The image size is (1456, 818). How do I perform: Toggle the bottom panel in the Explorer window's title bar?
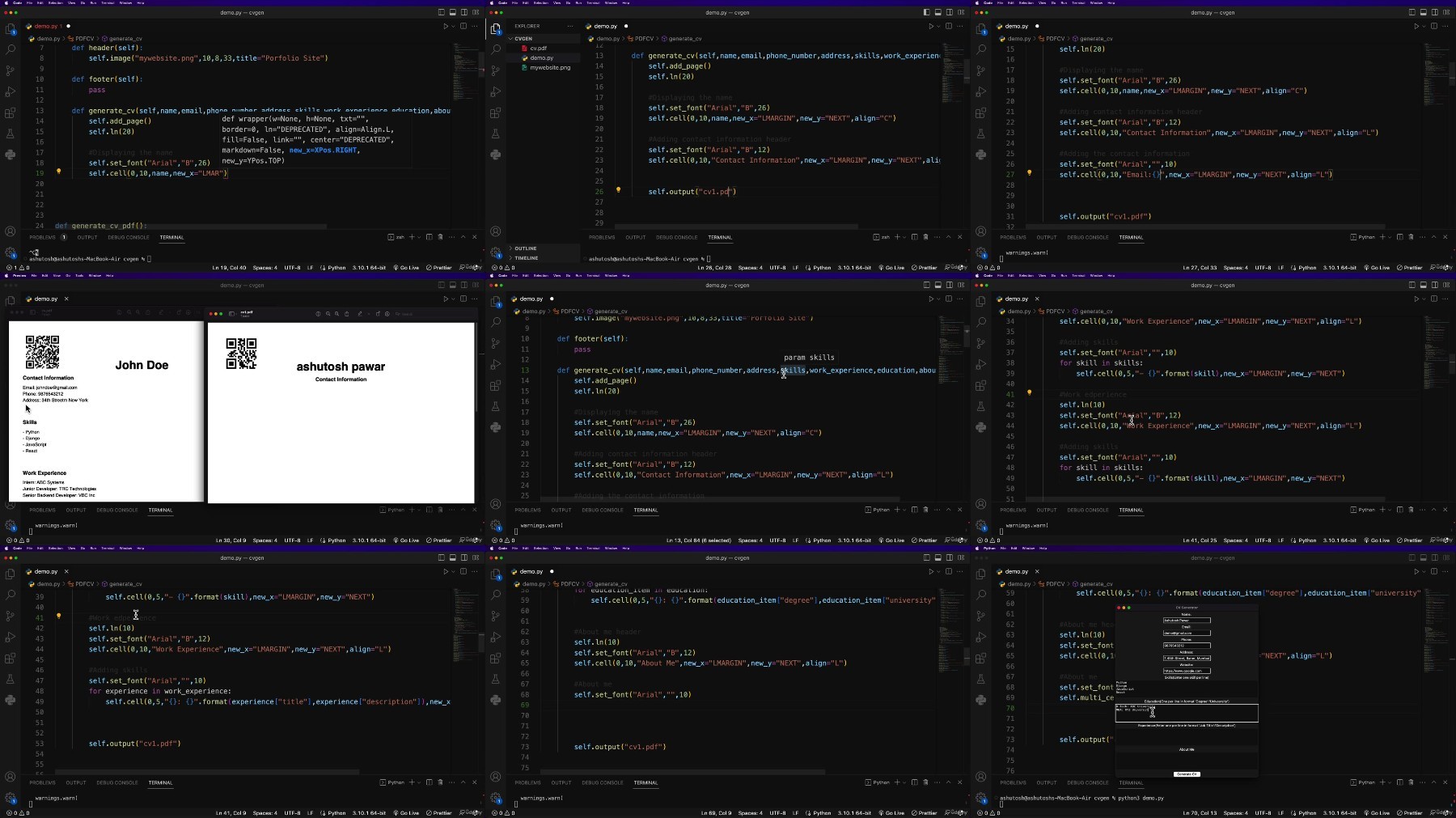(x=938, y=12)
